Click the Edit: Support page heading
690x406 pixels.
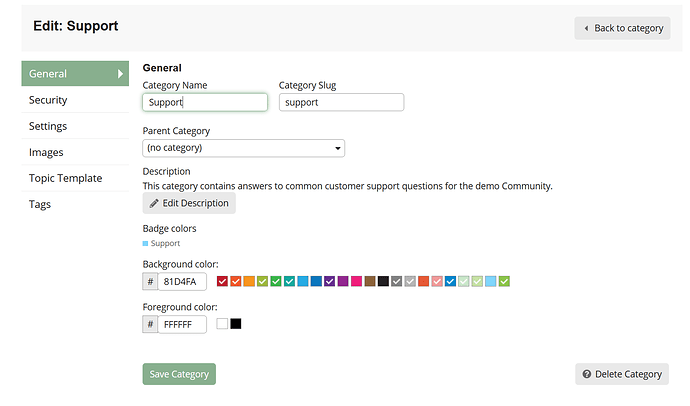click(x=76, y=26)
